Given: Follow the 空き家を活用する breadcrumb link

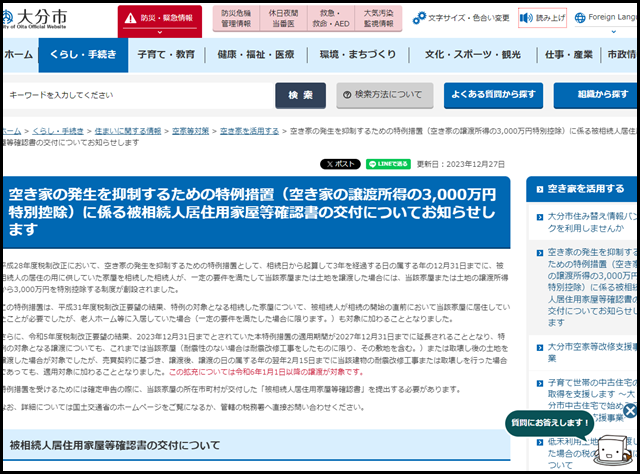Looking at the screenshot, I should [x=249, y=131].
